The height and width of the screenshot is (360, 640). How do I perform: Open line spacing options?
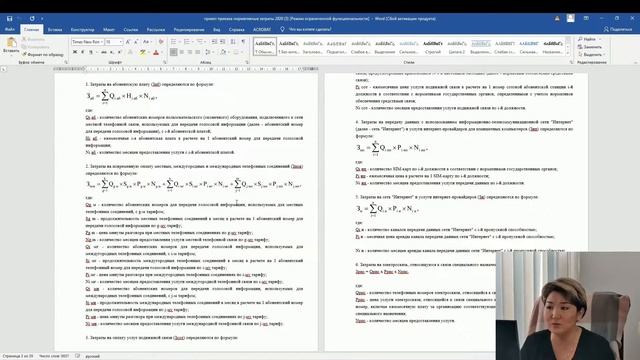[x=209, y=52]
